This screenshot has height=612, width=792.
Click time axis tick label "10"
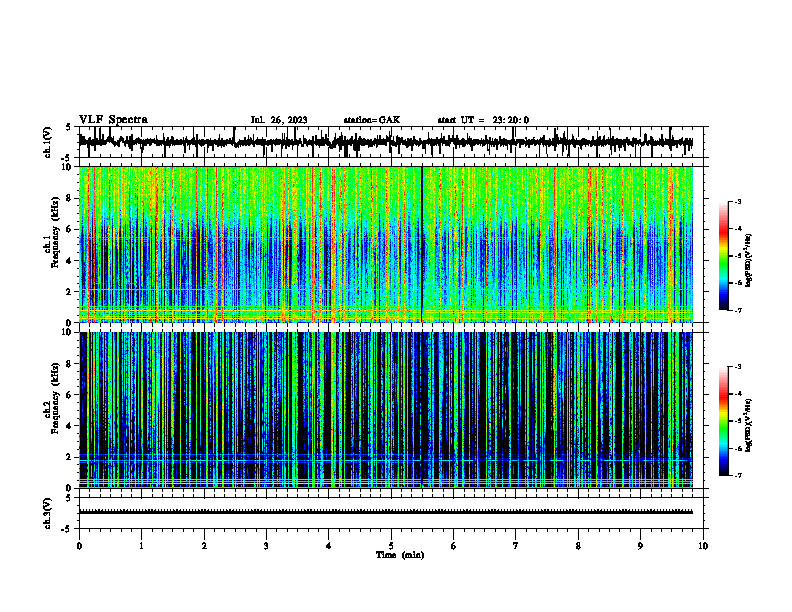703,546
